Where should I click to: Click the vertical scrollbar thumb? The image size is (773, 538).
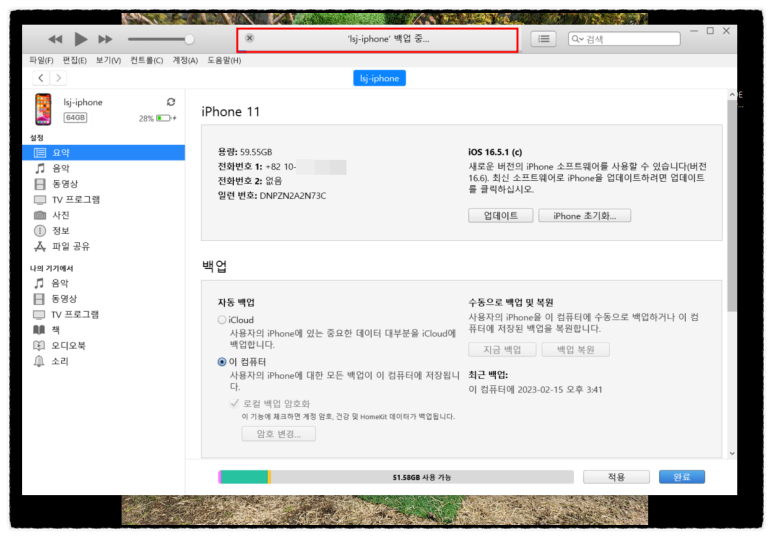(x=732, y=205)
